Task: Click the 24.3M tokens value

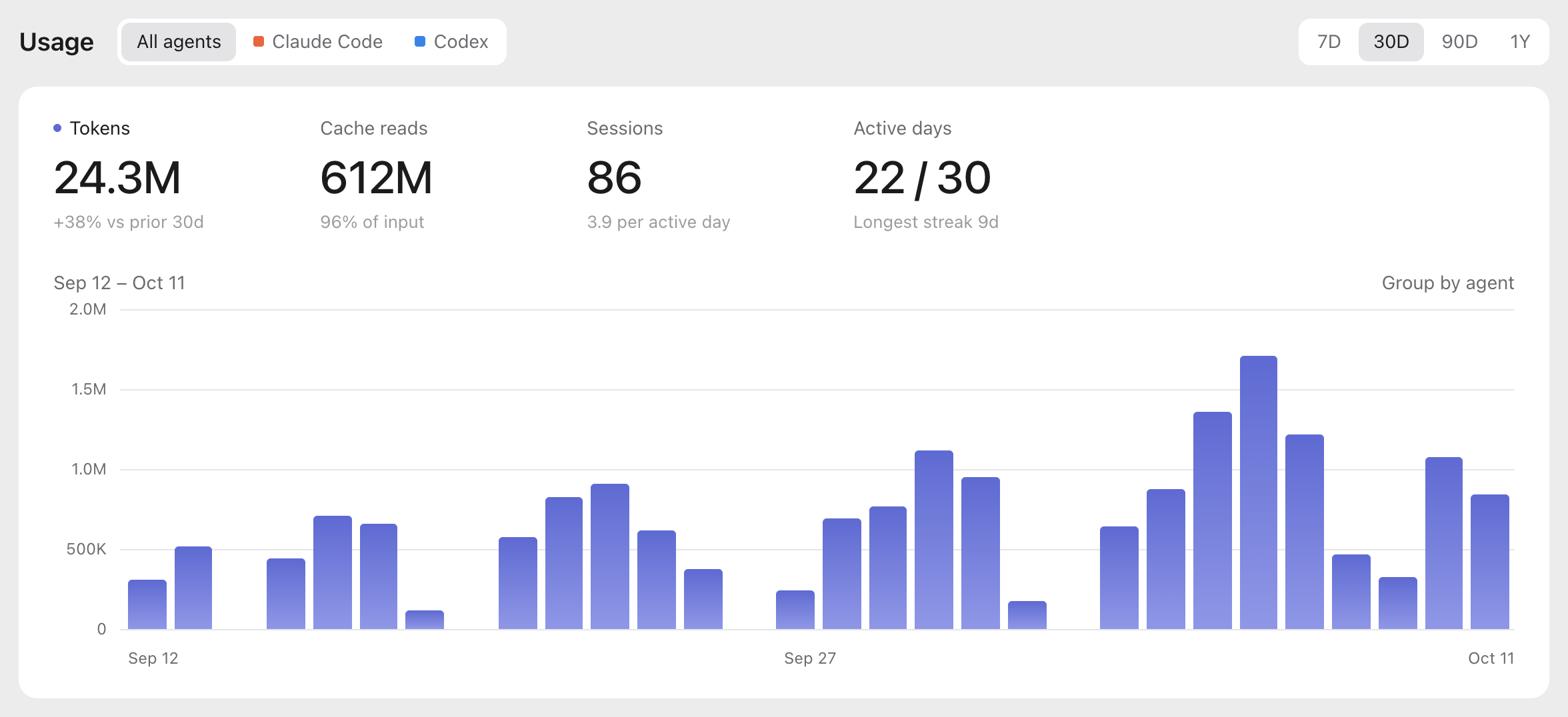Action: coord(117,178)
